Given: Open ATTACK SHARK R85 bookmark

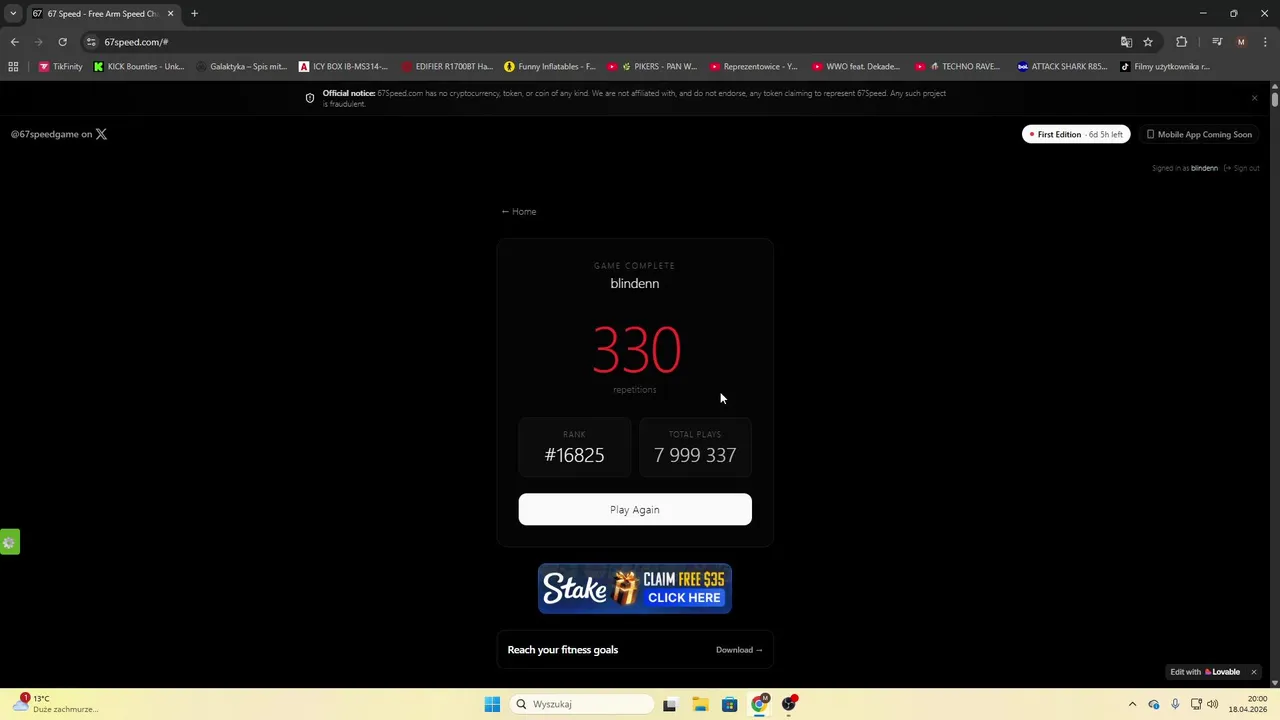Looking at the screenshot, I should pos(1062,67).
